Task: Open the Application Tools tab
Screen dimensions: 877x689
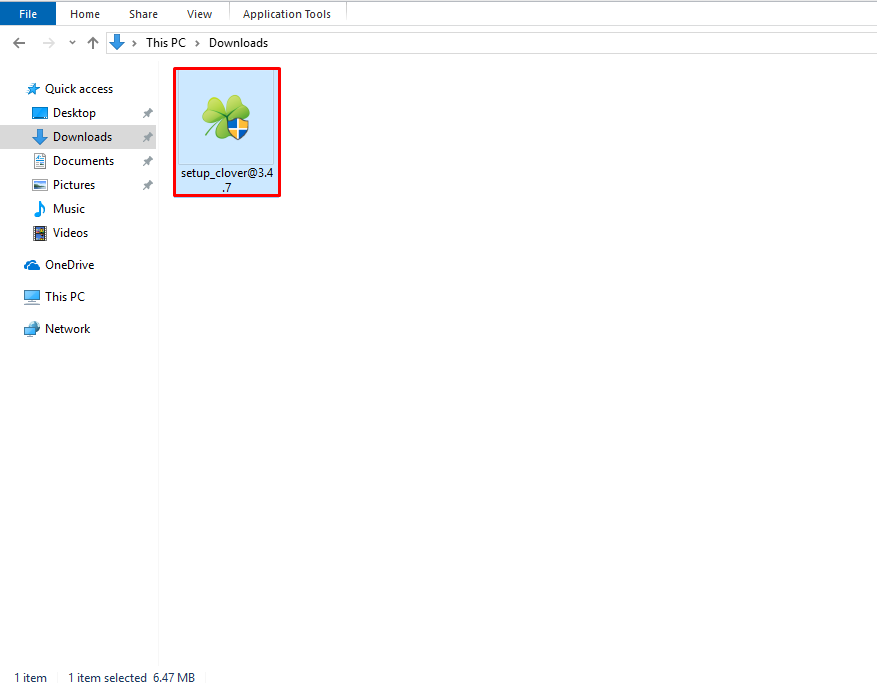Action: [x=287, y=14]
